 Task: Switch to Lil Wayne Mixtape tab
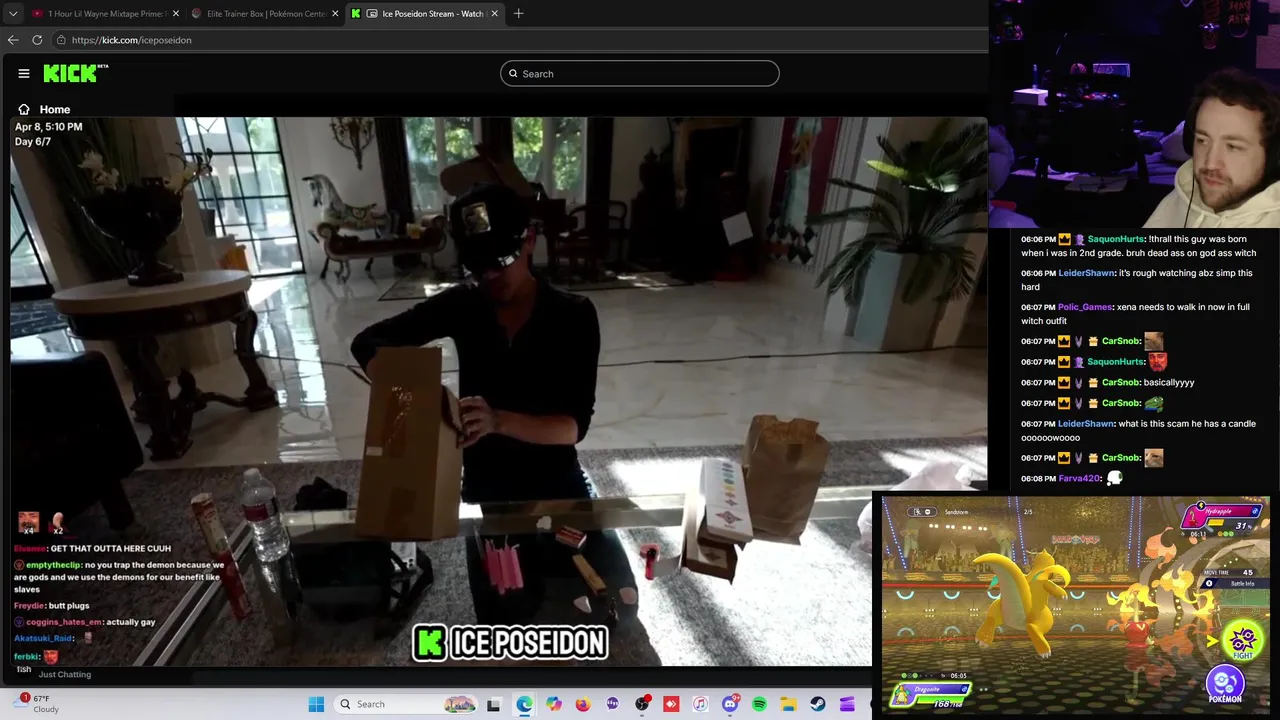104,13
